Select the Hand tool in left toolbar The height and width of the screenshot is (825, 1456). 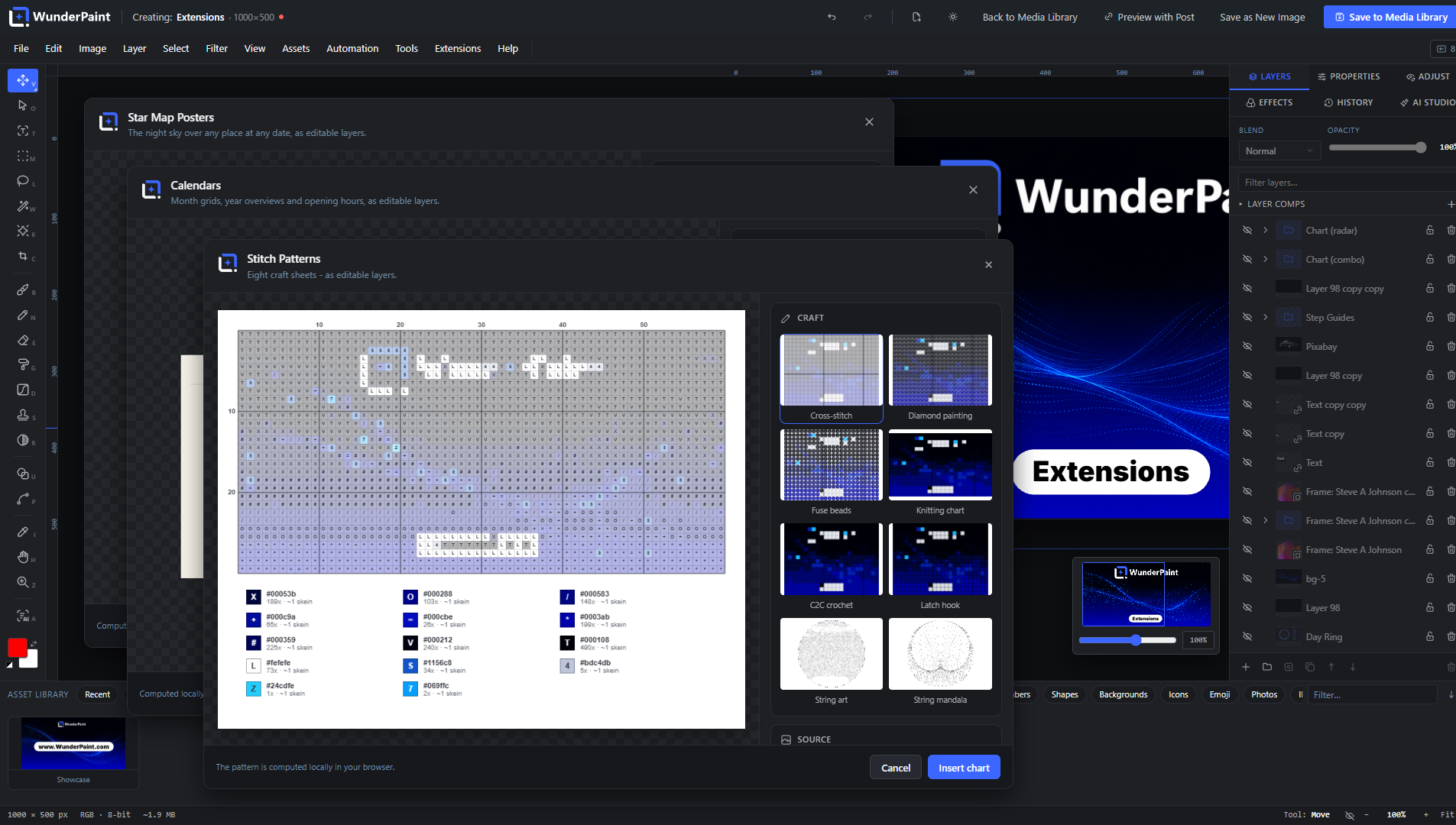[x=23, y=557]
